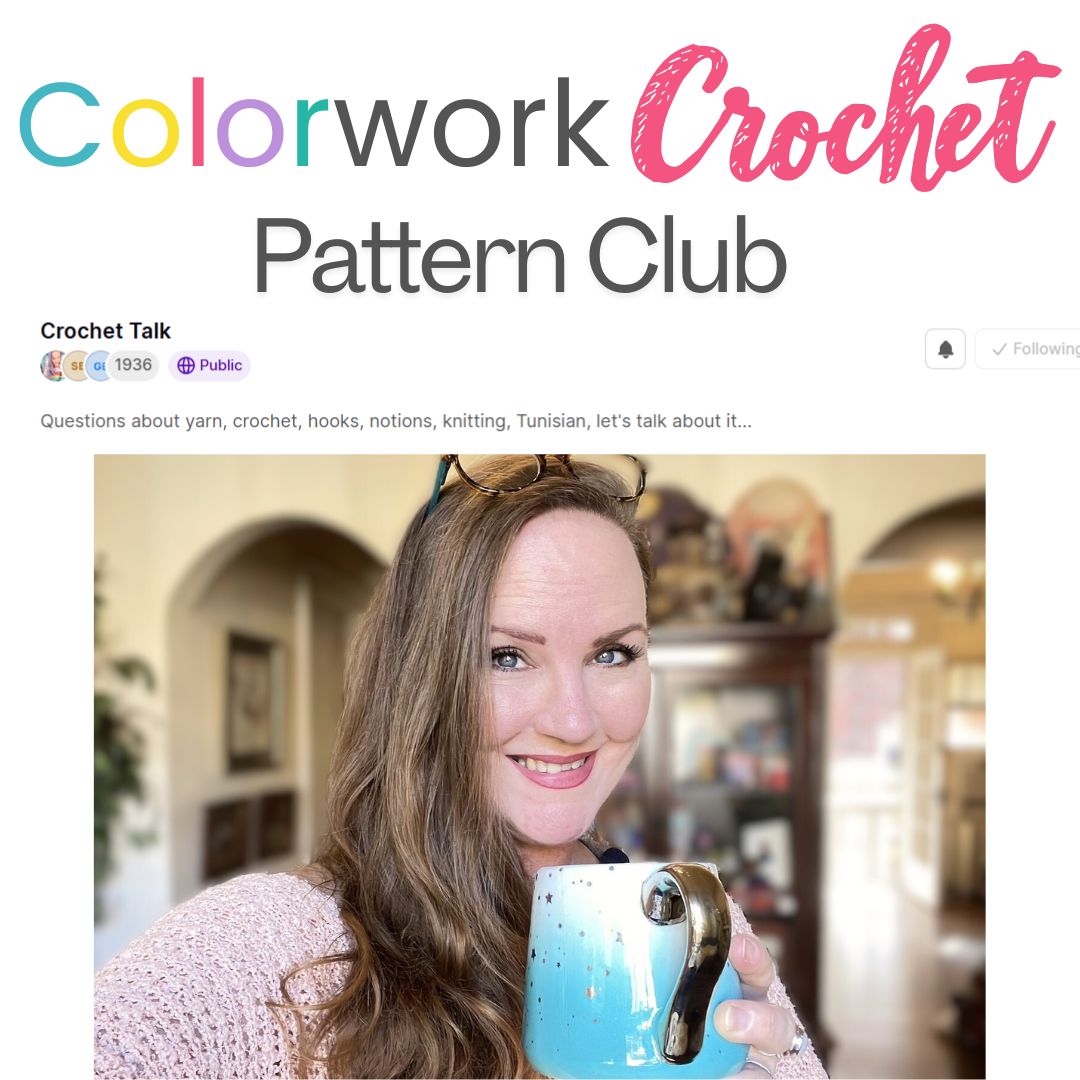The width and height of the screenshot is (1080, 1080).
Task: Click the gray 'work' text in the logo
Action: 473,123
